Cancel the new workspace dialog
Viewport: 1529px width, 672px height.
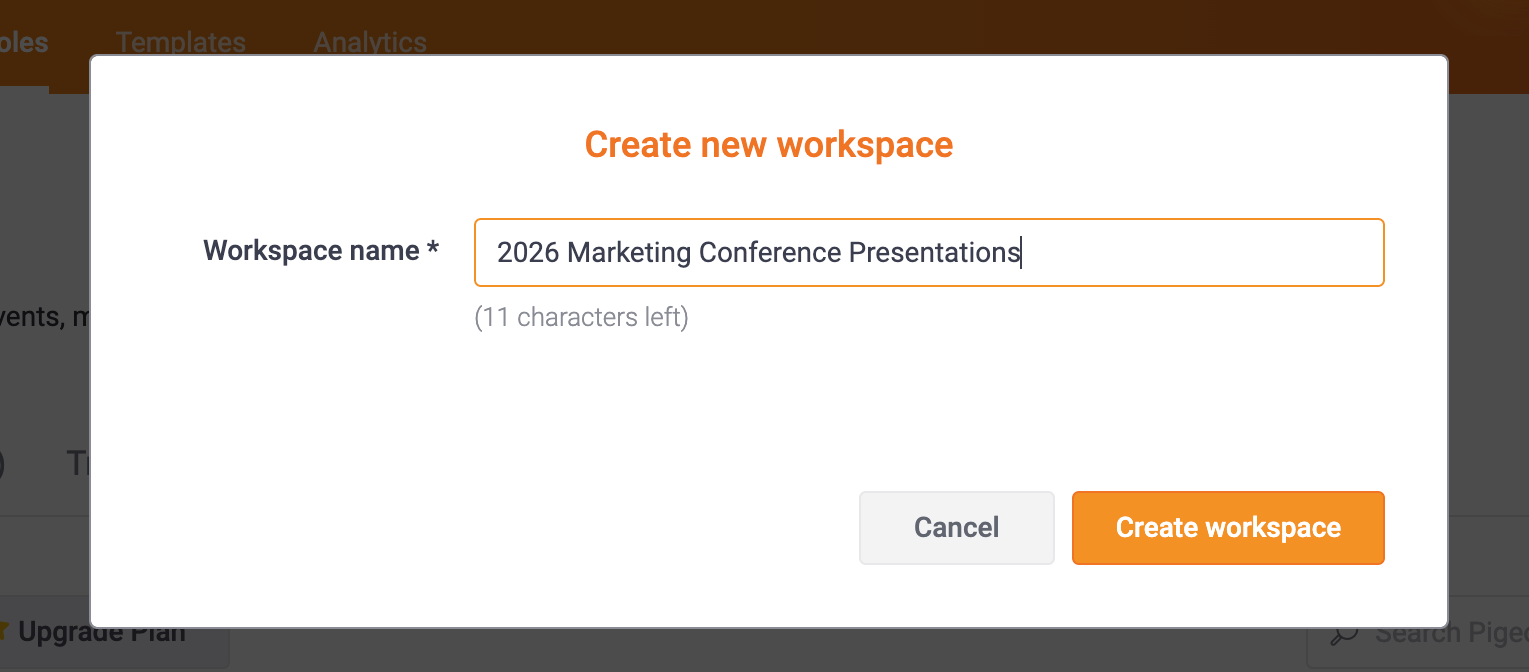(956, 528)
